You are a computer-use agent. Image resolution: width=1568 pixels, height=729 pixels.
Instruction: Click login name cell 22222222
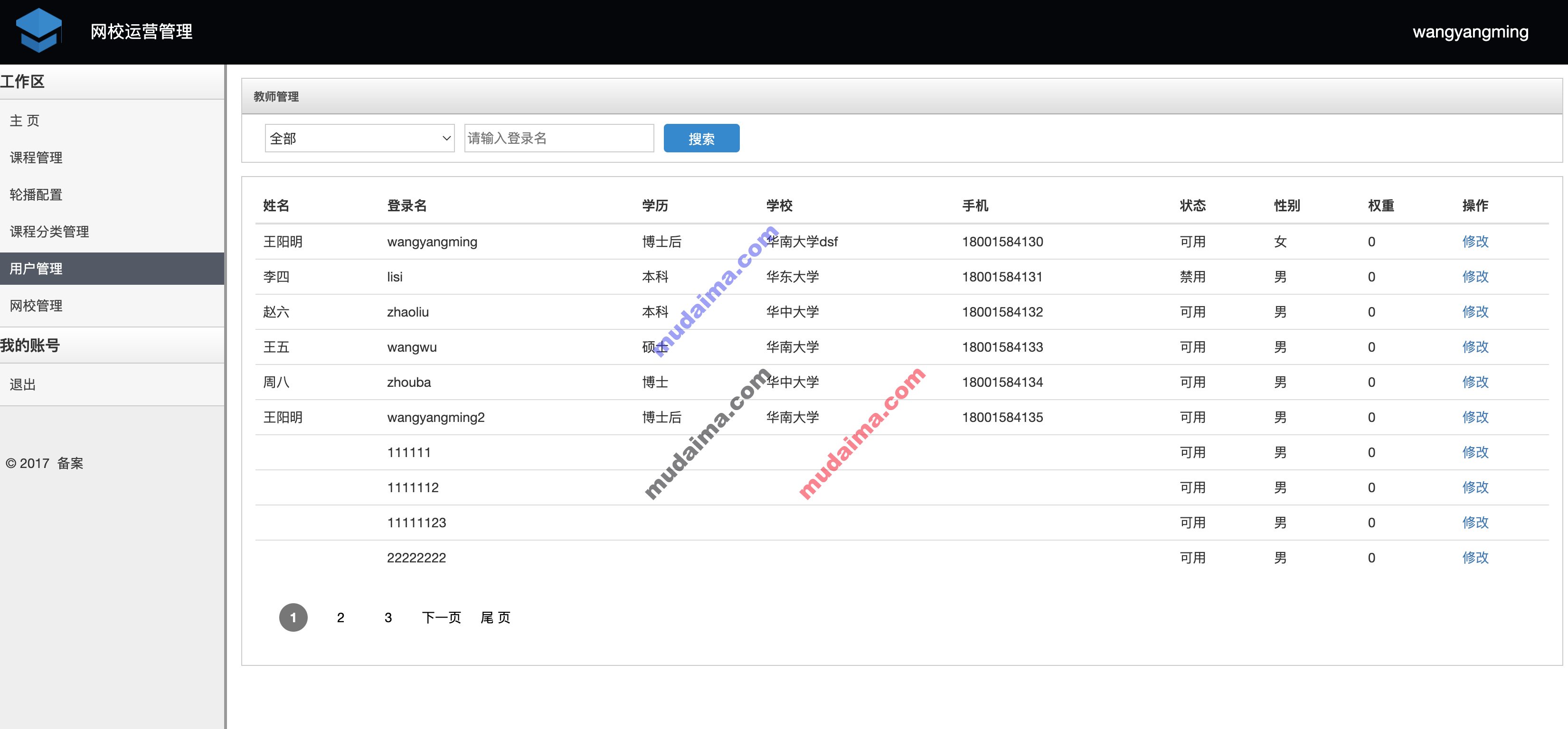pos(416,558)
